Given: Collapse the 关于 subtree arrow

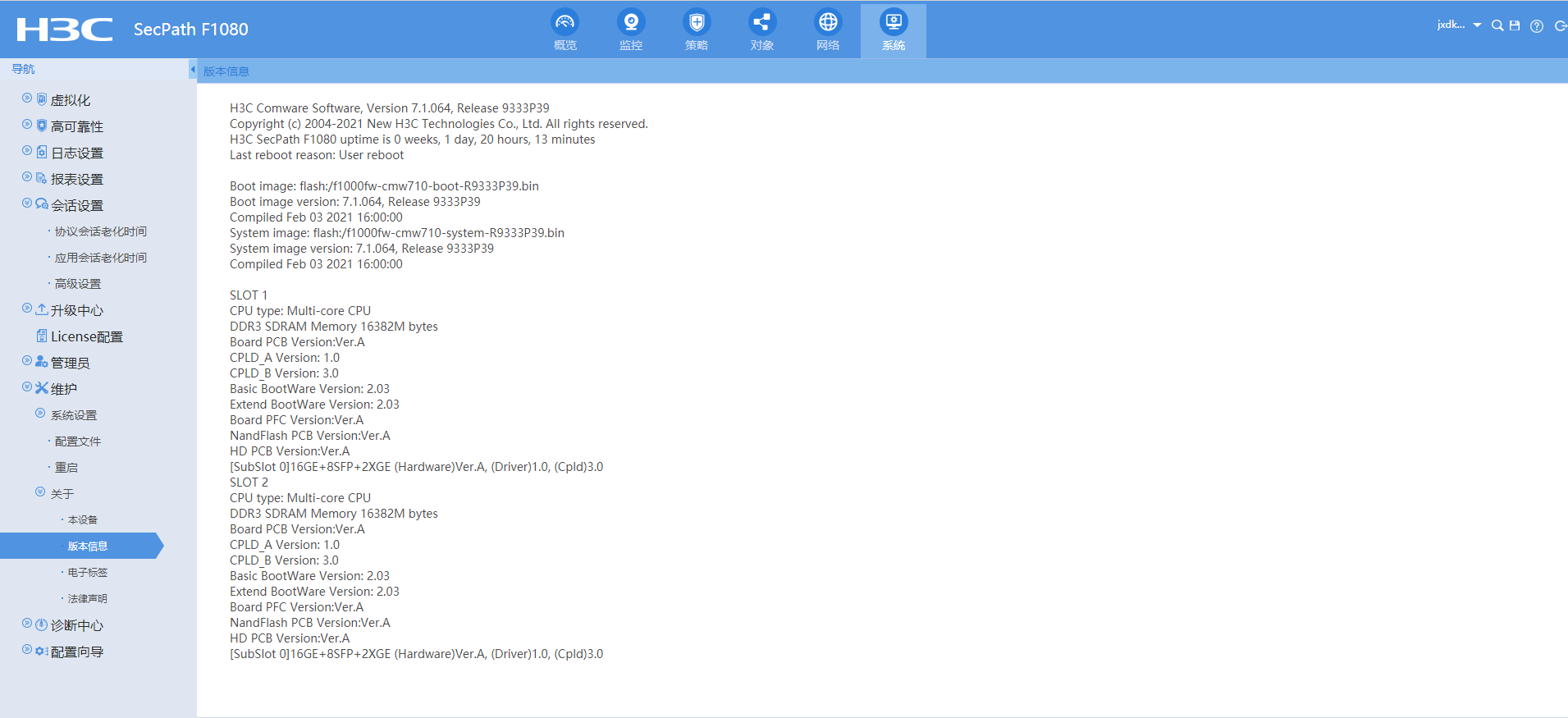Looking at the screenshot, I should tap(40, 492).
